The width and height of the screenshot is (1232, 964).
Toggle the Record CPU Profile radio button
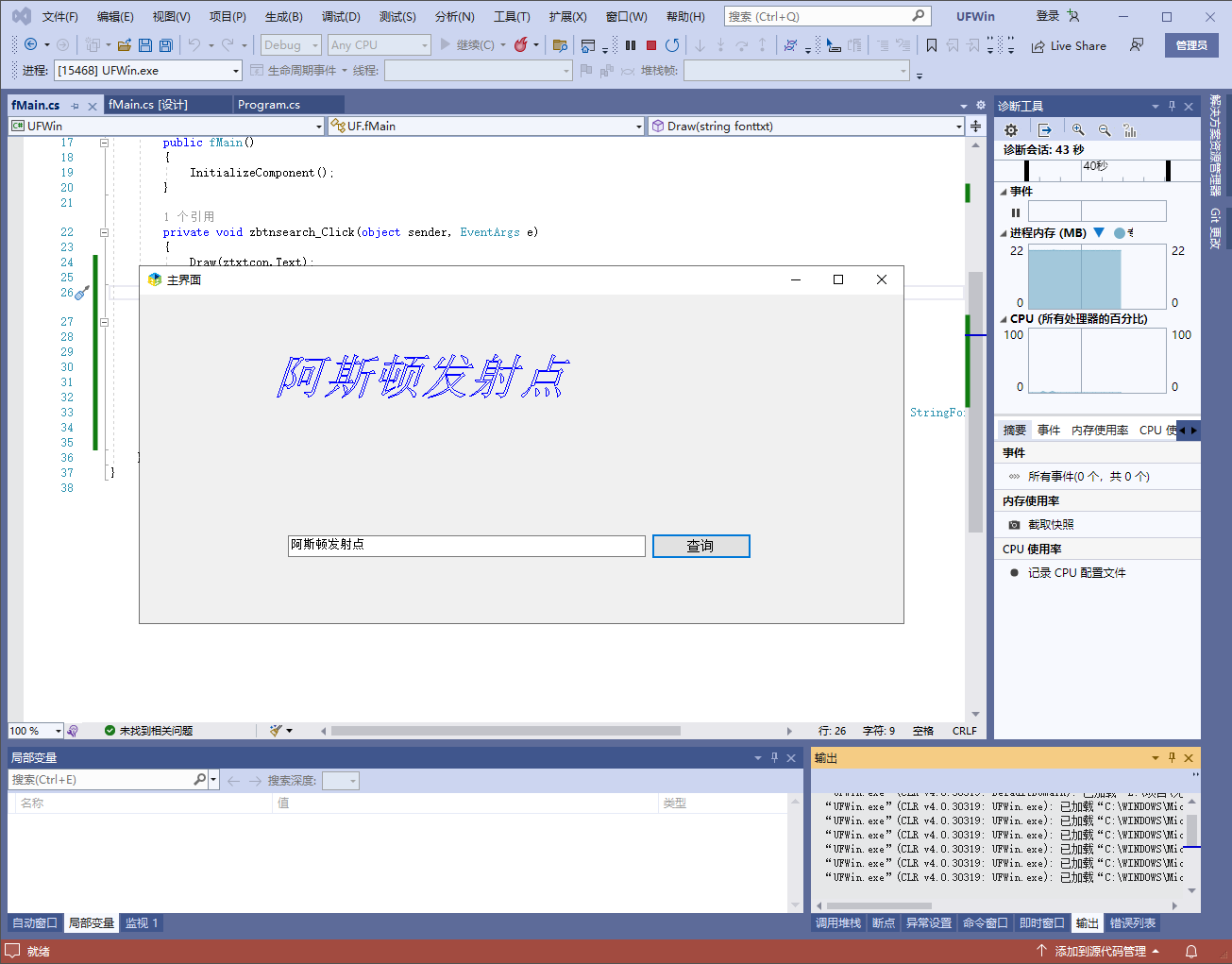pyautogui.click(x=1014, y=573)
